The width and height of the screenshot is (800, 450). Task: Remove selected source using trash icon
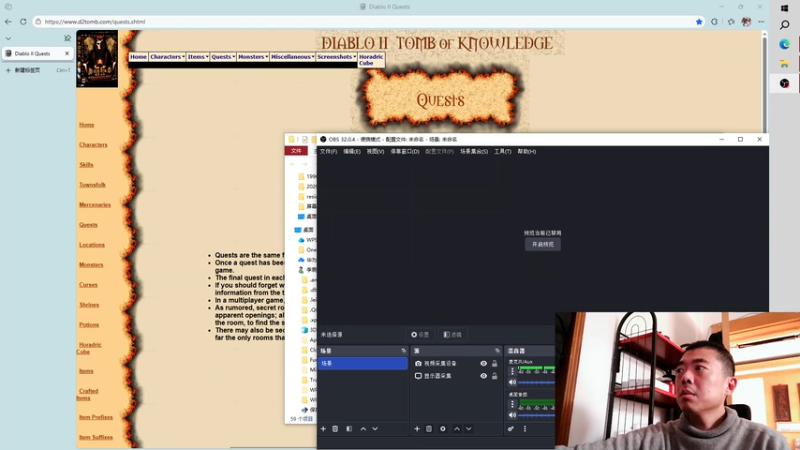[429, 429]
